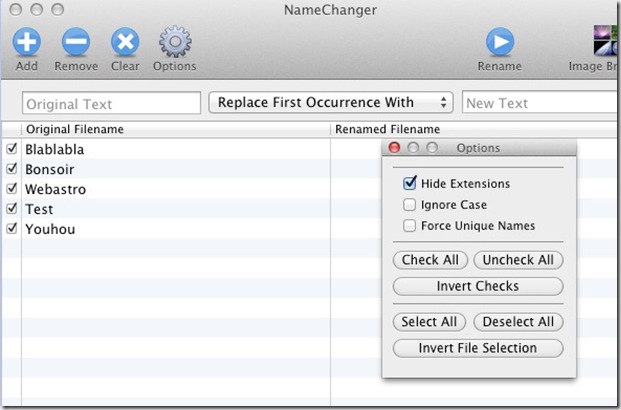Open the Image Browser icon
The height and width of the screenshot is (410, 621).
(605, 40)
